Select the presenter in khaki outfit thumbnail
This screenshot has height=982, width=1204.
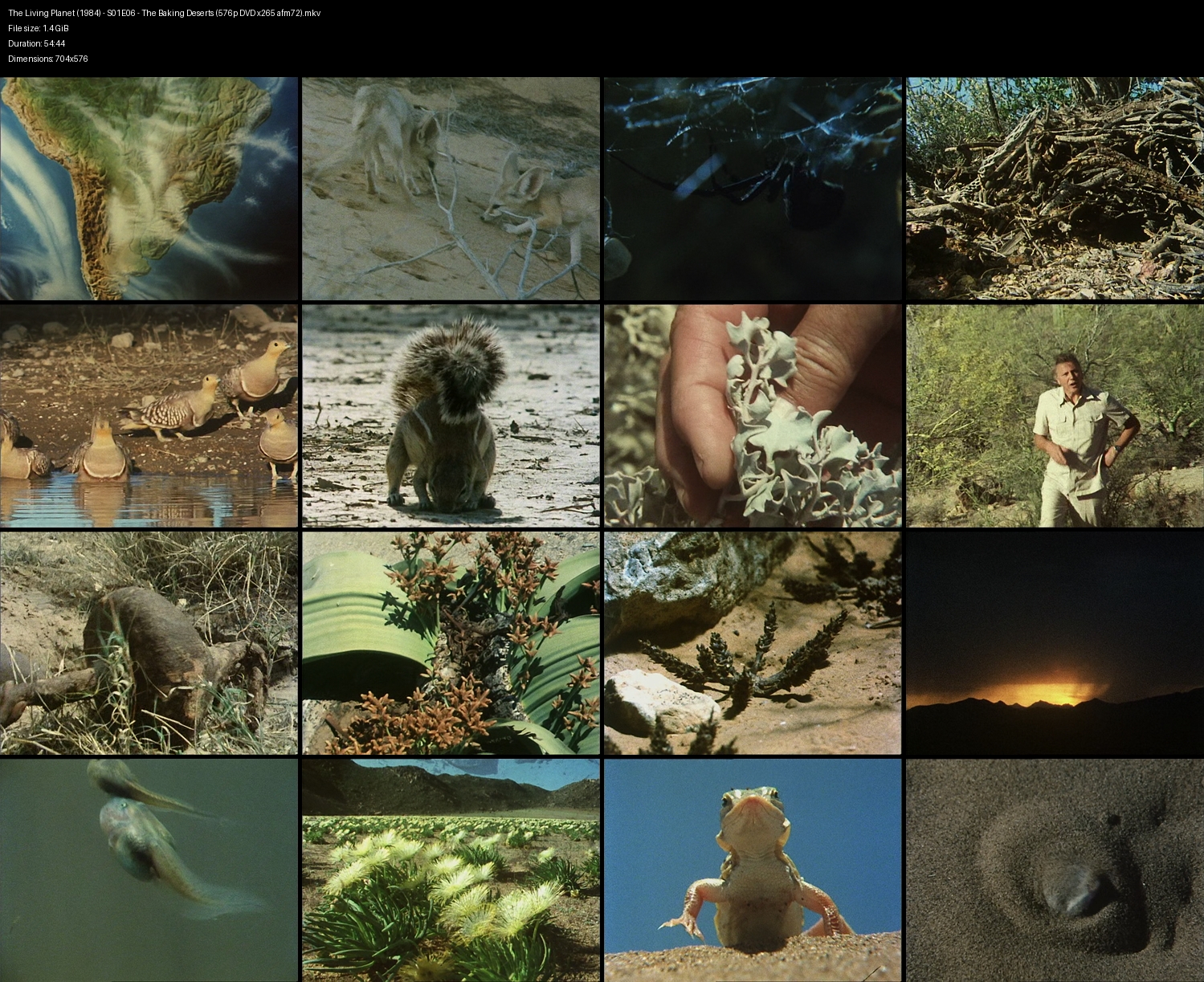(x=1055, y=416)
